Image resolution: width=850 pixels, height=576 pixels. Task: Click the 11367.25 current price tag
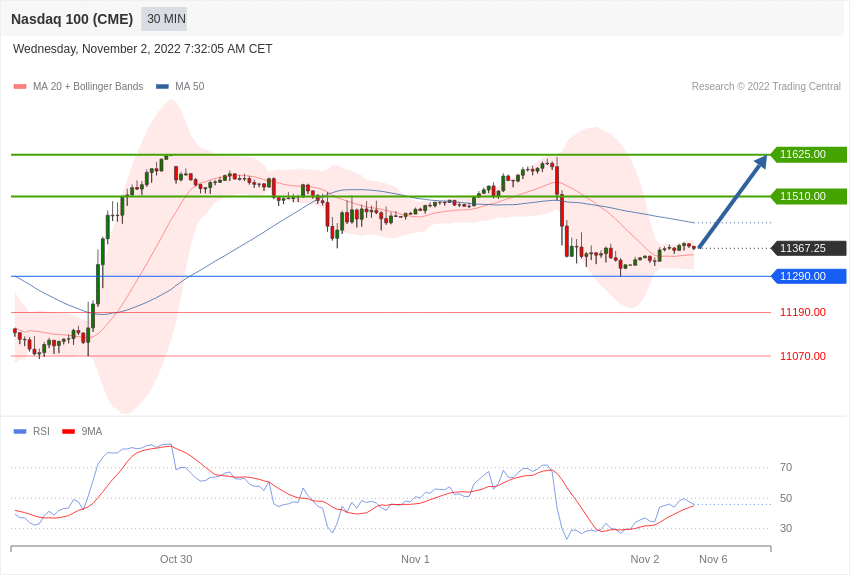(x=808, y=248)
